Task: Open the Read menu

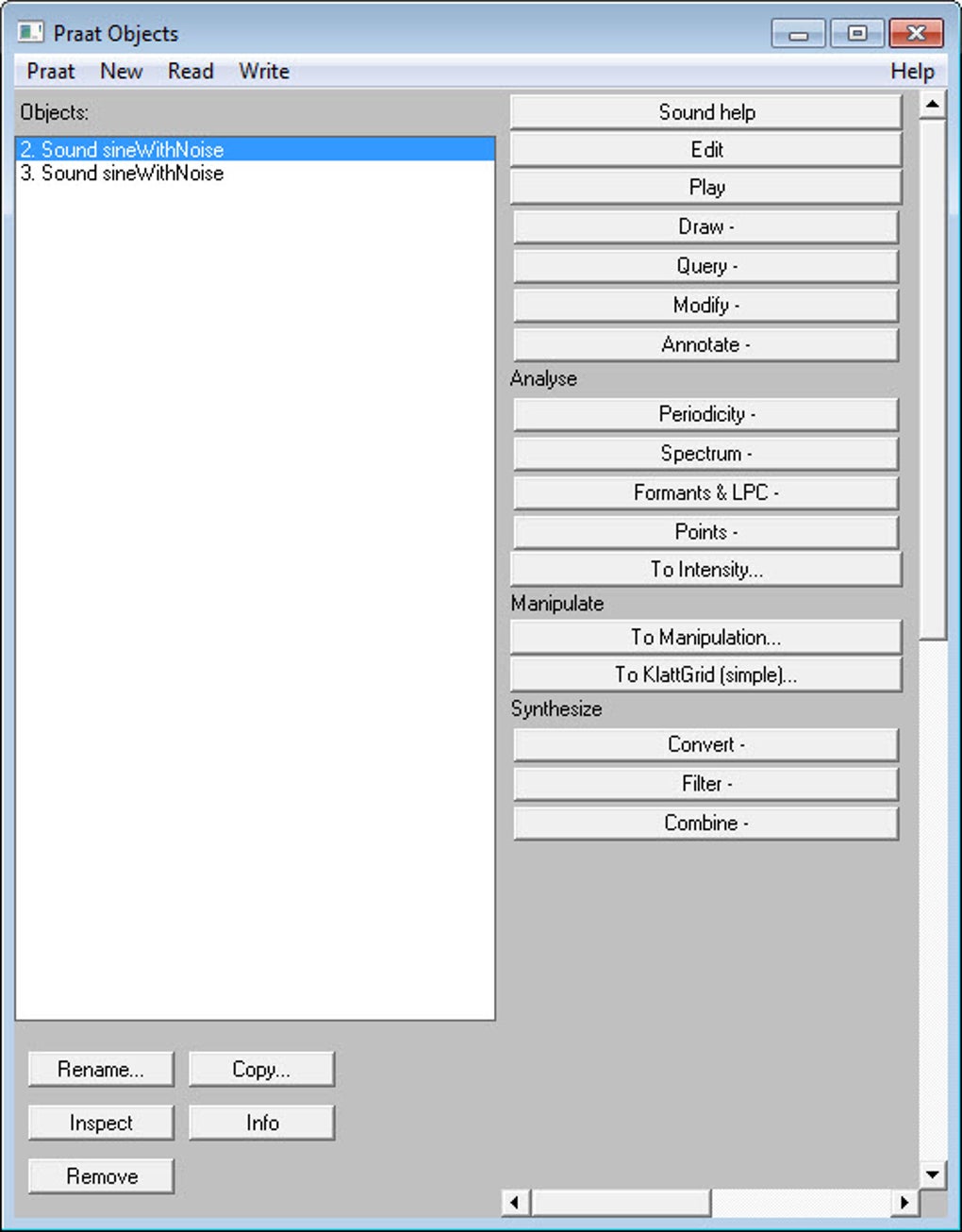Action: 191,72
